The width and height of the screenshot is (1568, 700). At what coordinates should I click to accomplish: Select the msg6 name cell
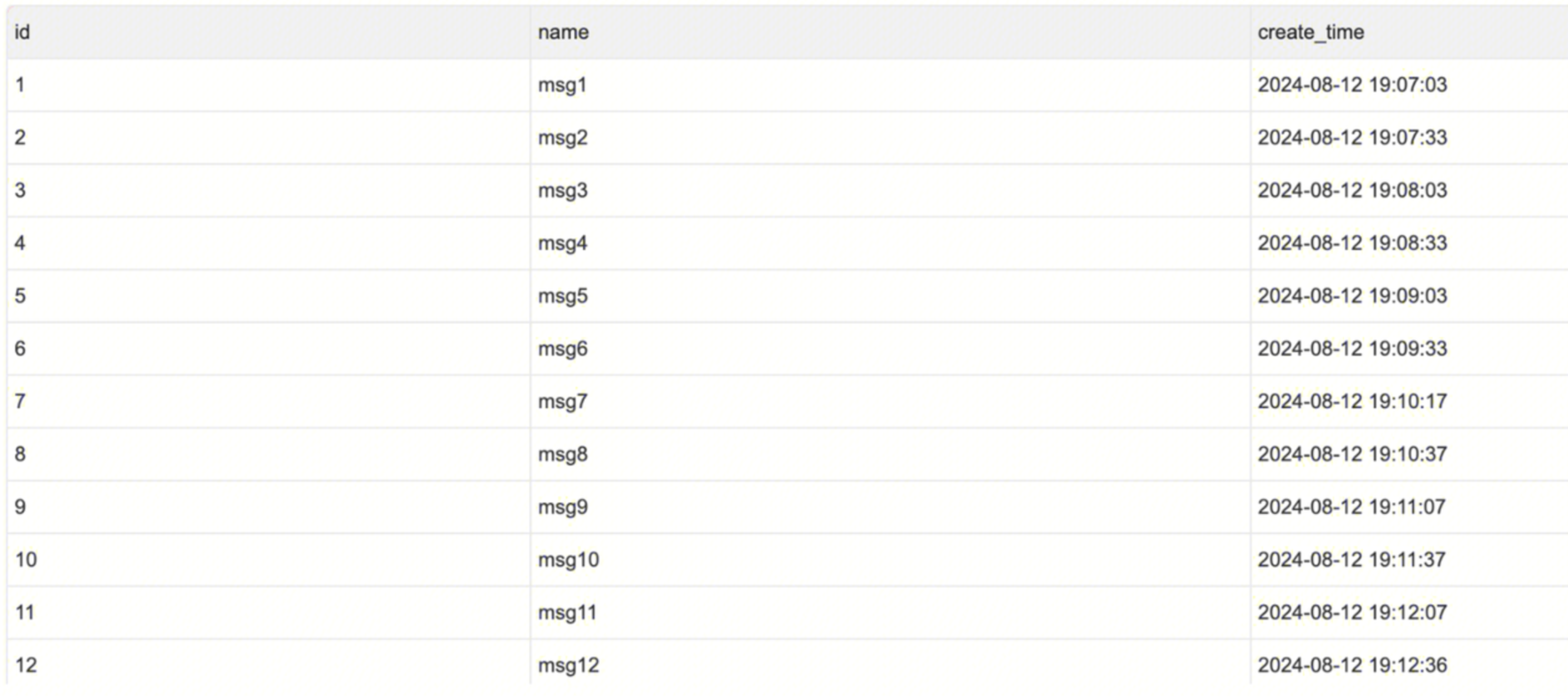tap(562, 349)
